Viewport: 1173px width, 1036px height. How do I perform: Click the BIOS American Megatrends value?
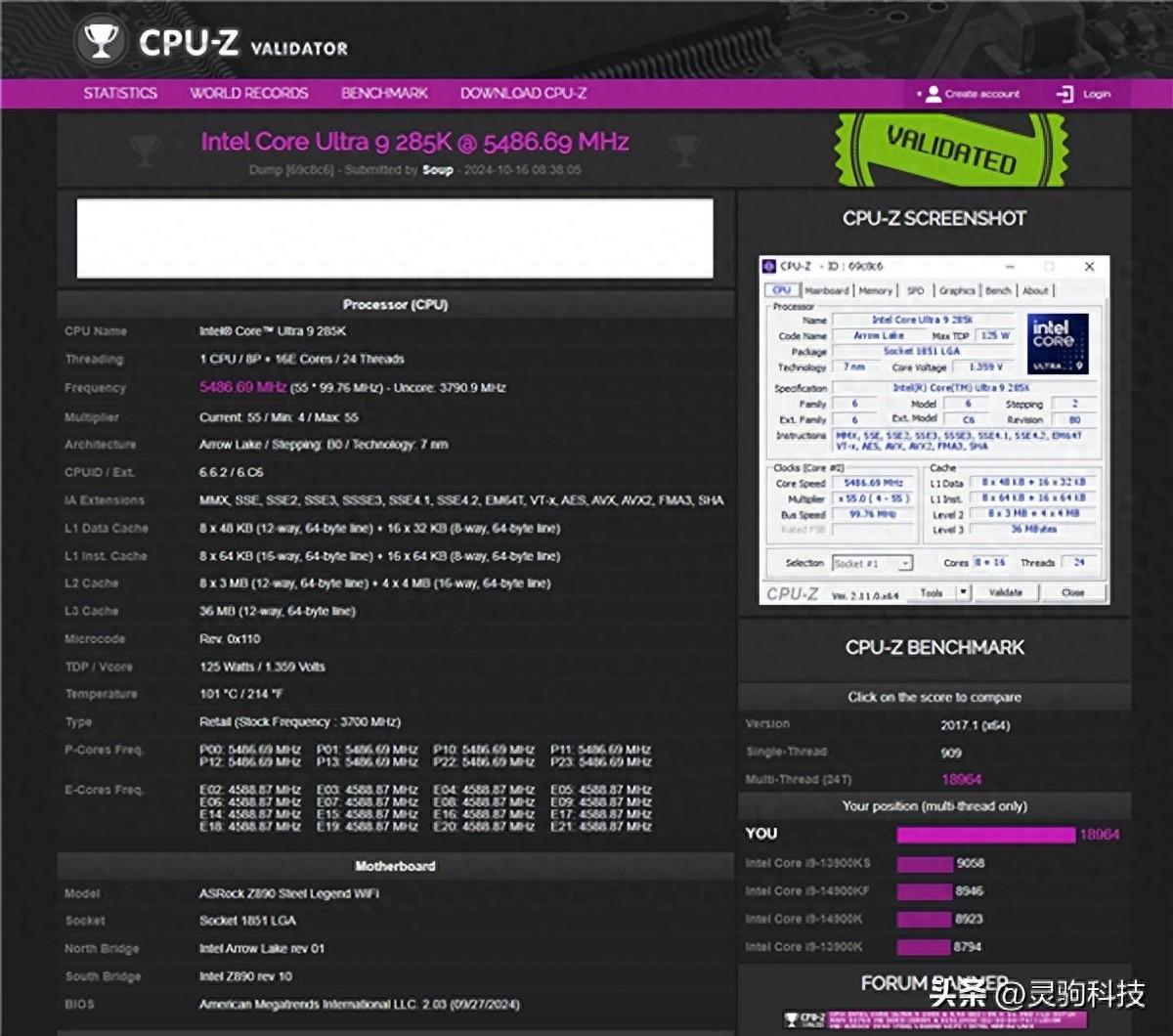point(360,1004)
